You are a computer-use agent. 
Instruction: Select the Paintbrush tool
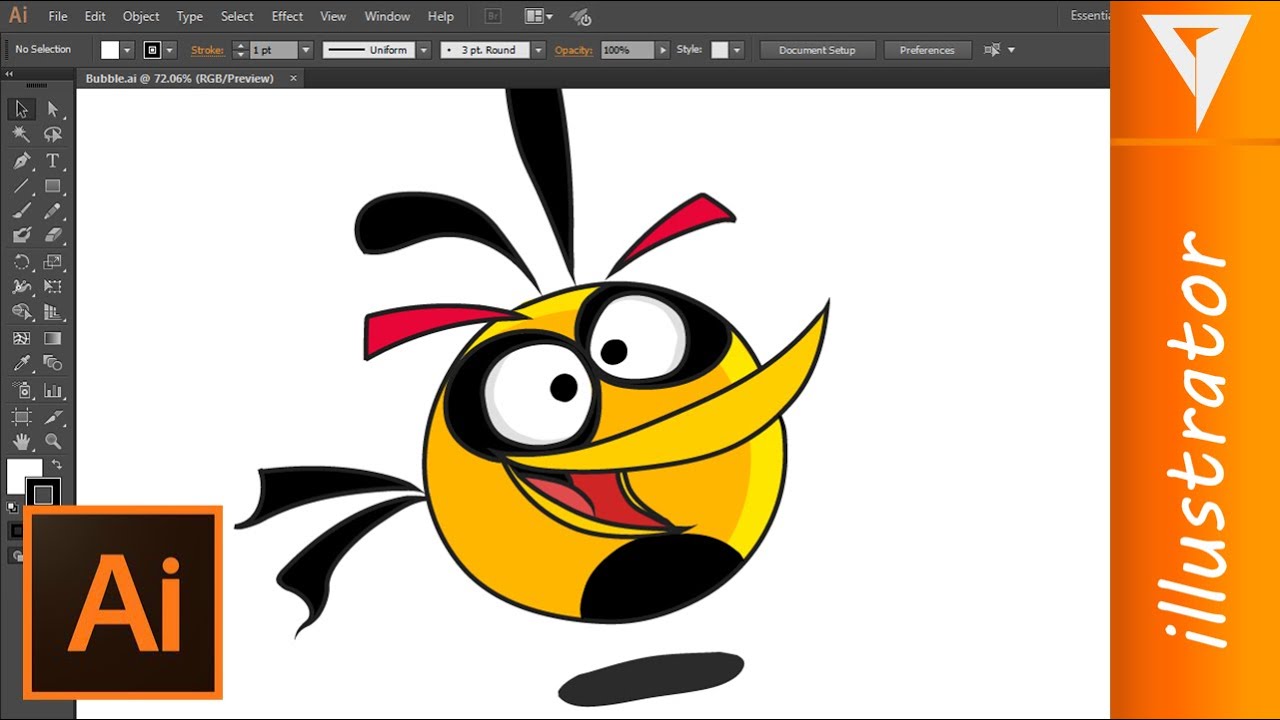pos(20,211)
